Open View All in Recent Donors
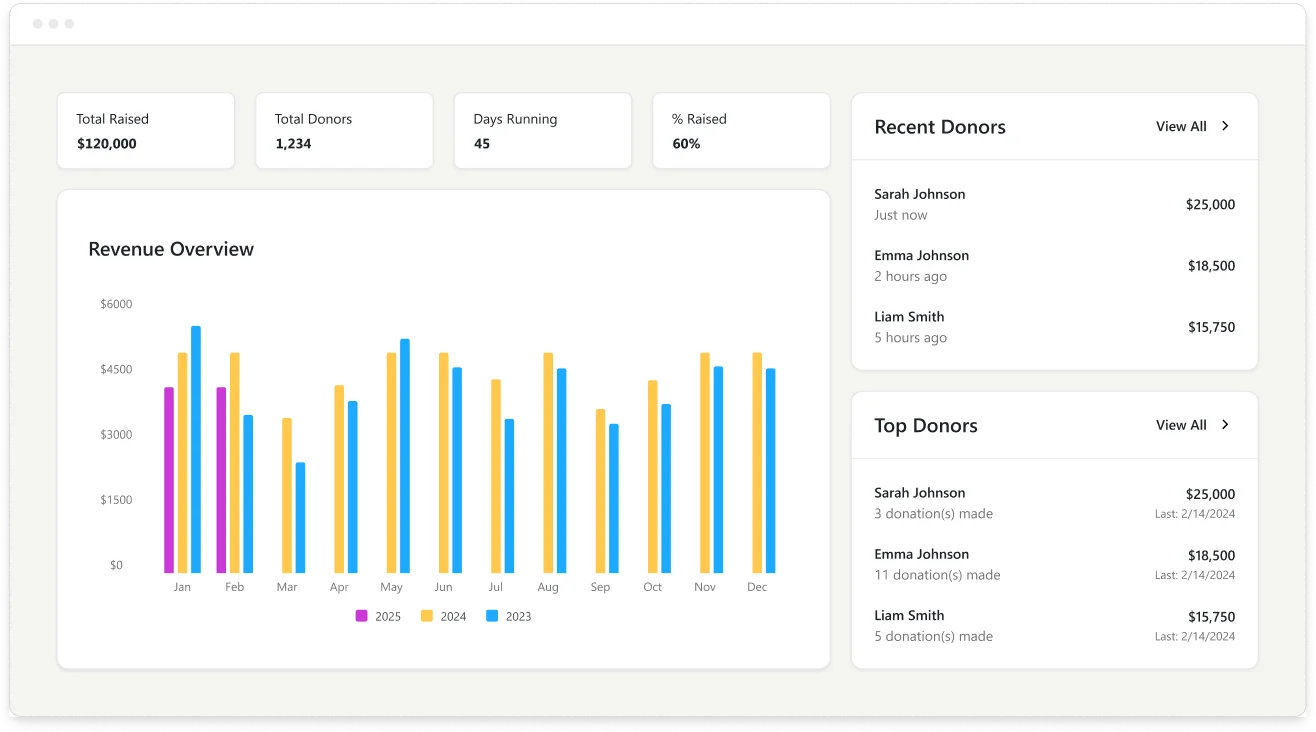The height and width of the screenshot is (732, 1316). point(1181,127)
